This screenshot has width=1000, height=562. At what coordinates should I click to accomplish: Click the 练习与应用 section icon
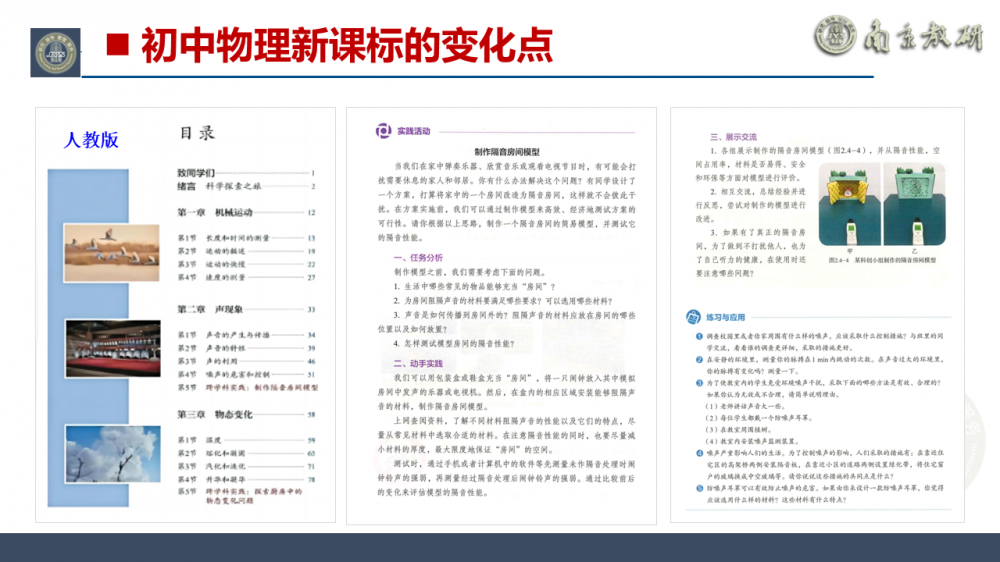click(x=691, y=317)
